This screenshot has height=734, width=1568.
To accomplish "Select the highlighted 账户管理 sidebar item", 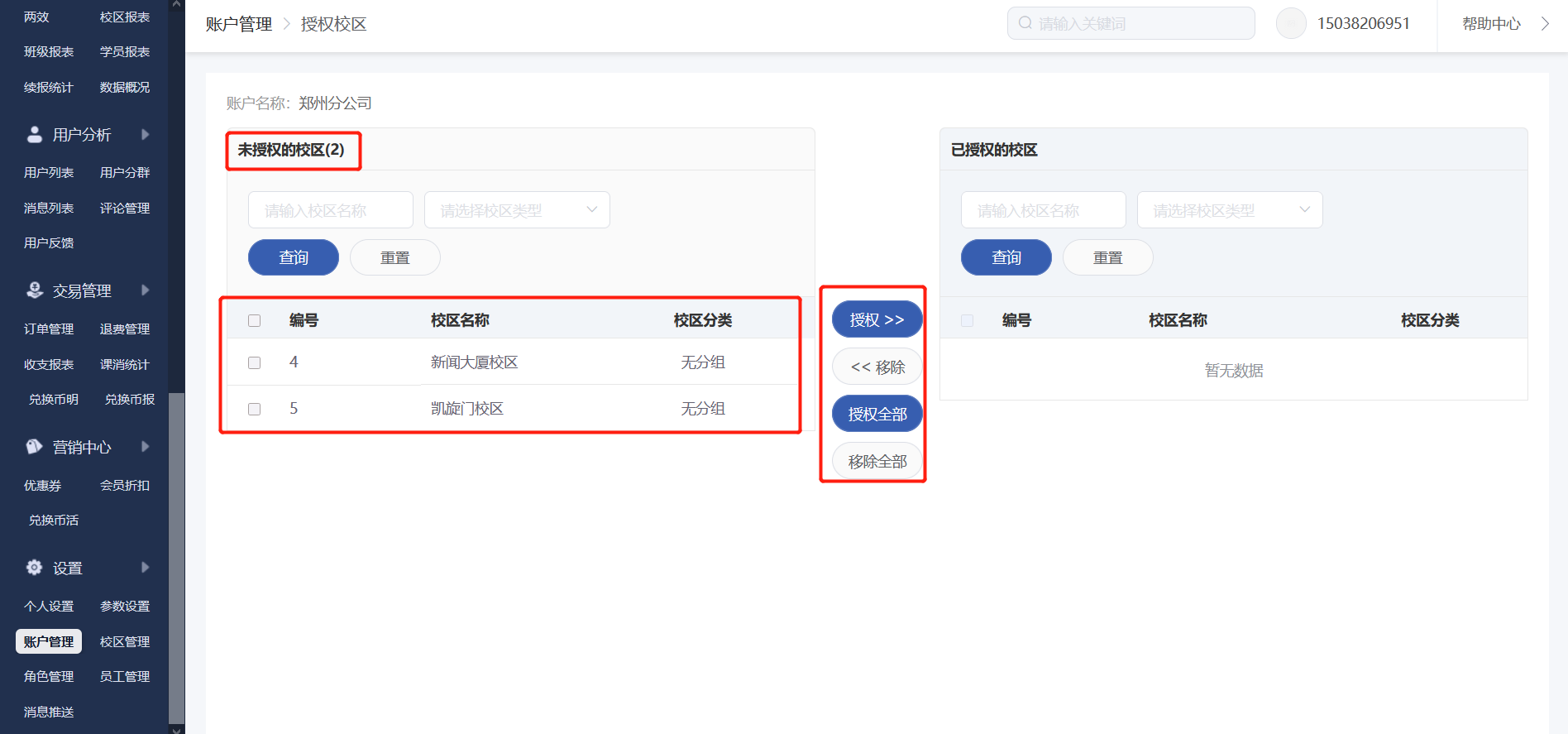I will [x=49, y=641].
